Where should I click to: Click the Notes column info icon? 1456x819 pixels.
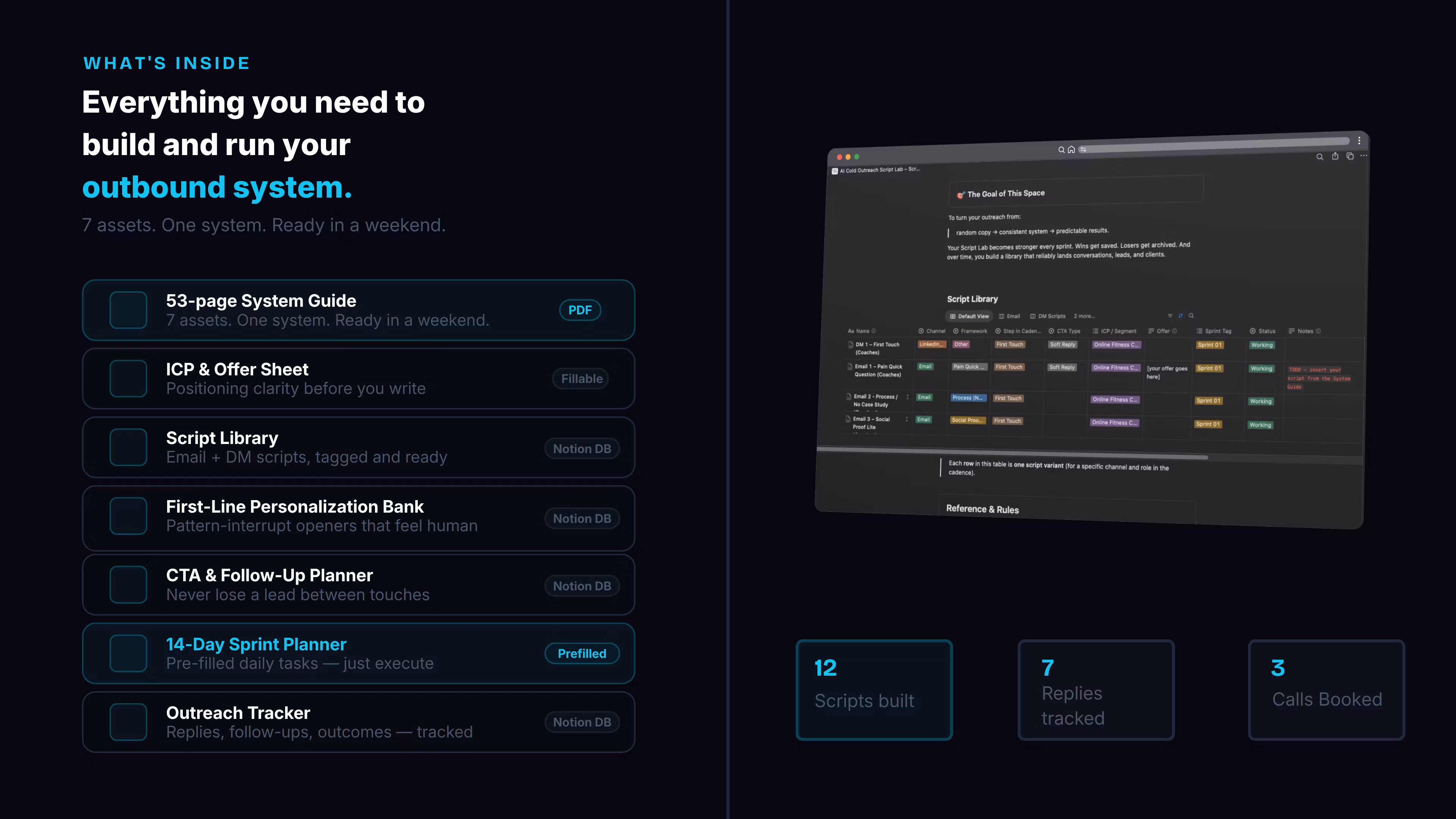[1318, 331]
